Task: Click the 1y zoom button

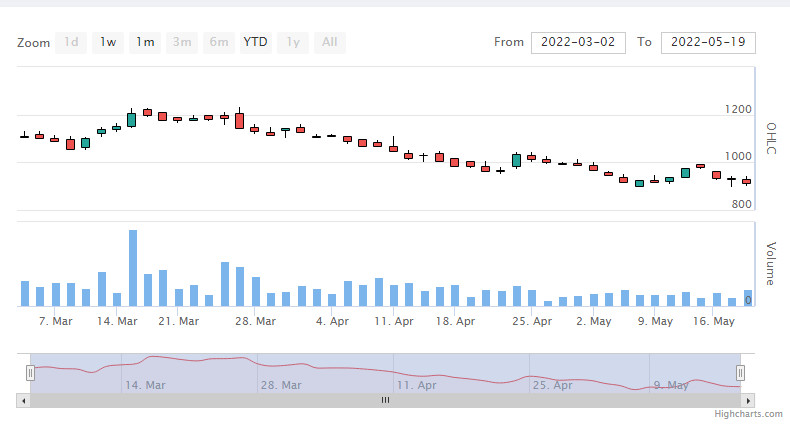Action: [x=293, y=42]
